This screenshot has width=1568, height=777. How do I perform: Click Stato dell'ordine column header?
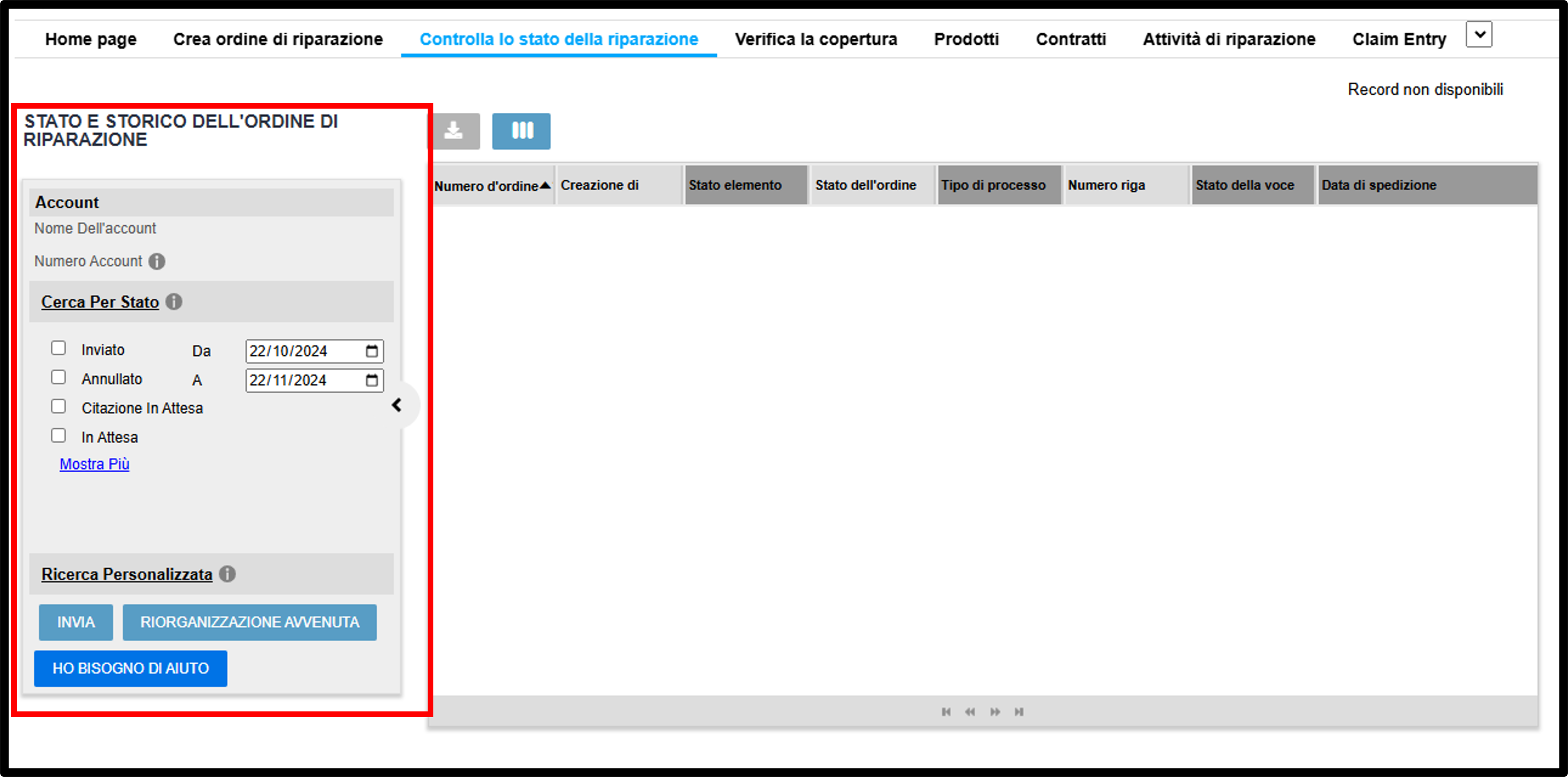point(873,185)
